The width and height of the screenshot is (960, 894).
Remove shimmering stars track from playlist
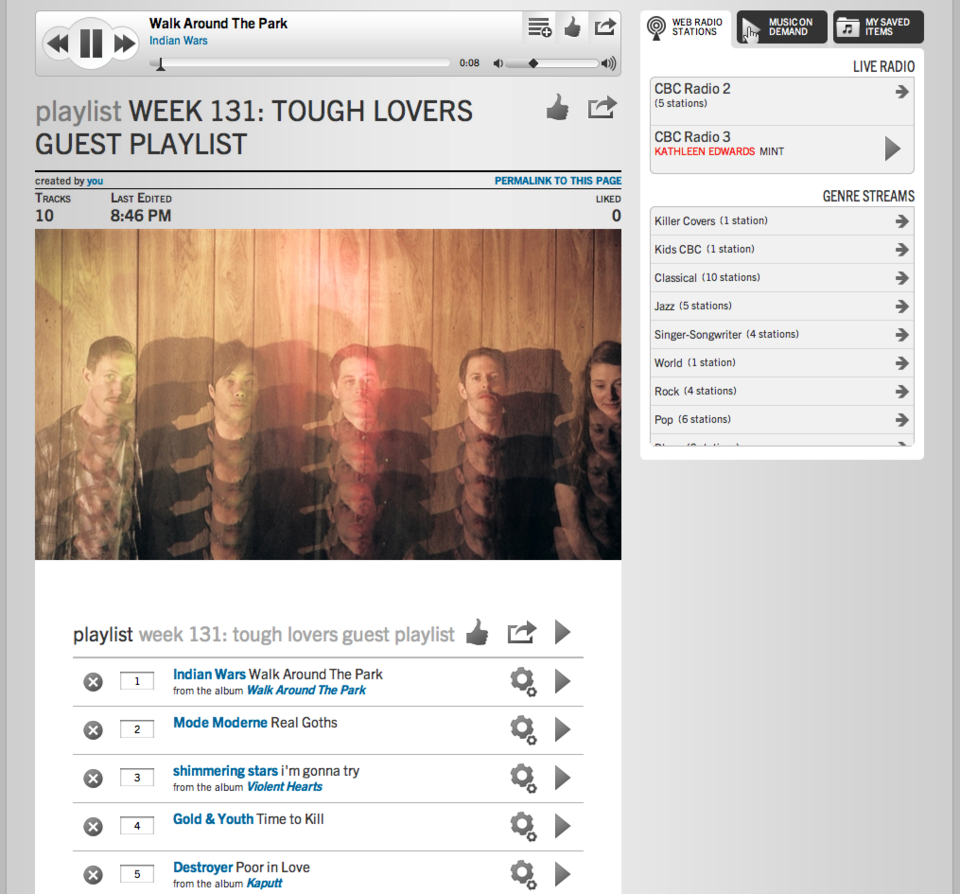(x=93, y=778)
